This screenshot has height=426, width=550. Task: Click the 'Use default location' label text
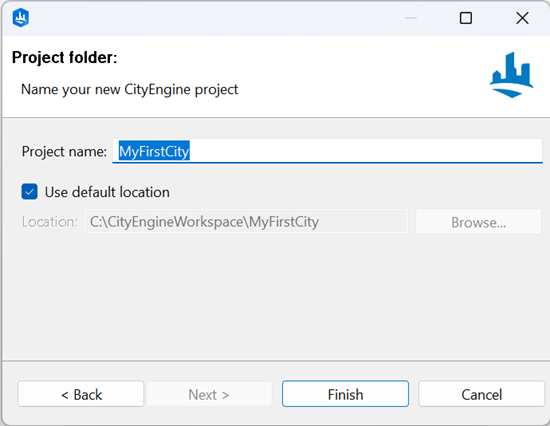(107, 192)
